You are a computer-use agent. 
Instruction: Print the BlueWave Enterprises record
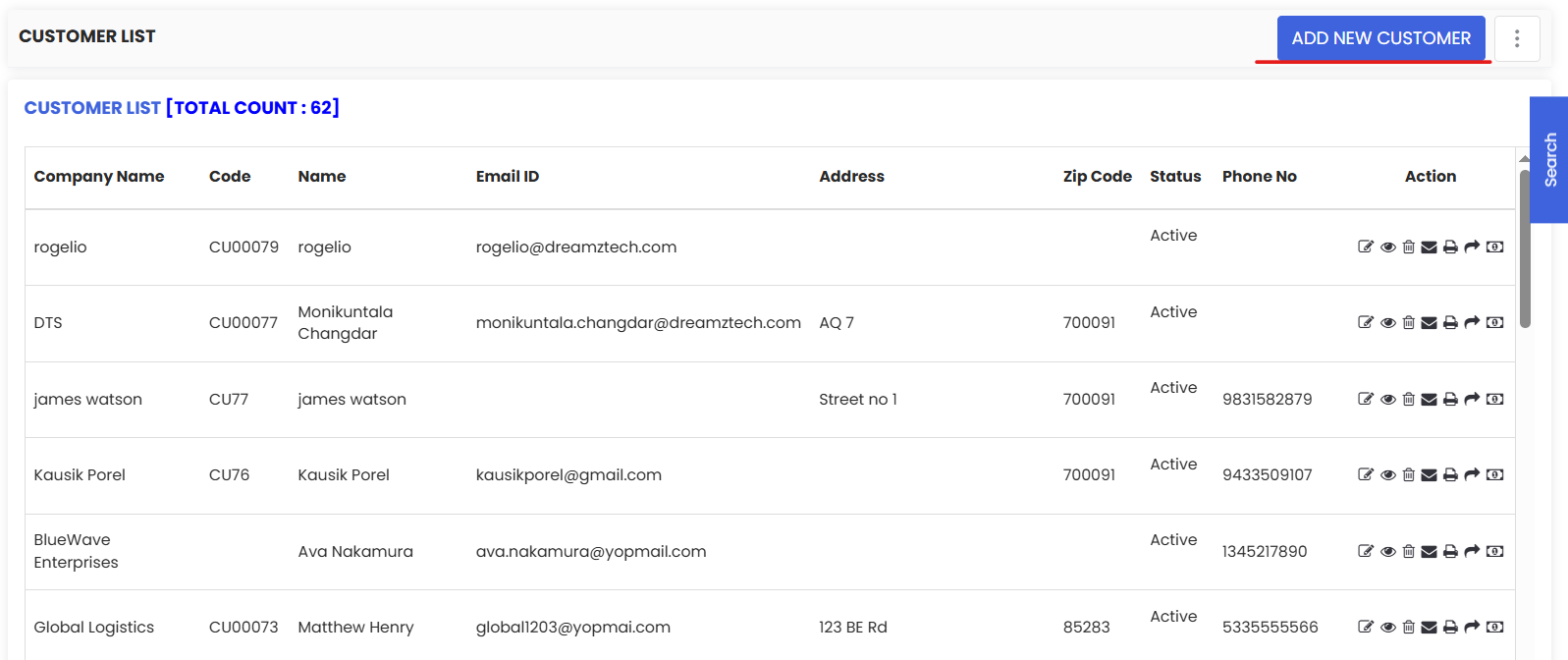coord(1450,552)
